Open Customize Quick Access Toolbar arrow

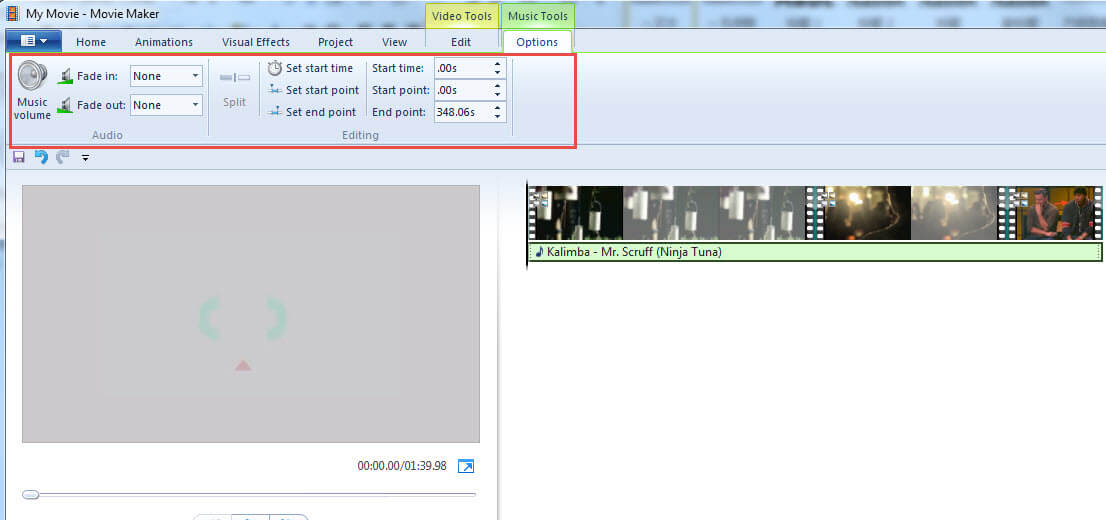85,158
